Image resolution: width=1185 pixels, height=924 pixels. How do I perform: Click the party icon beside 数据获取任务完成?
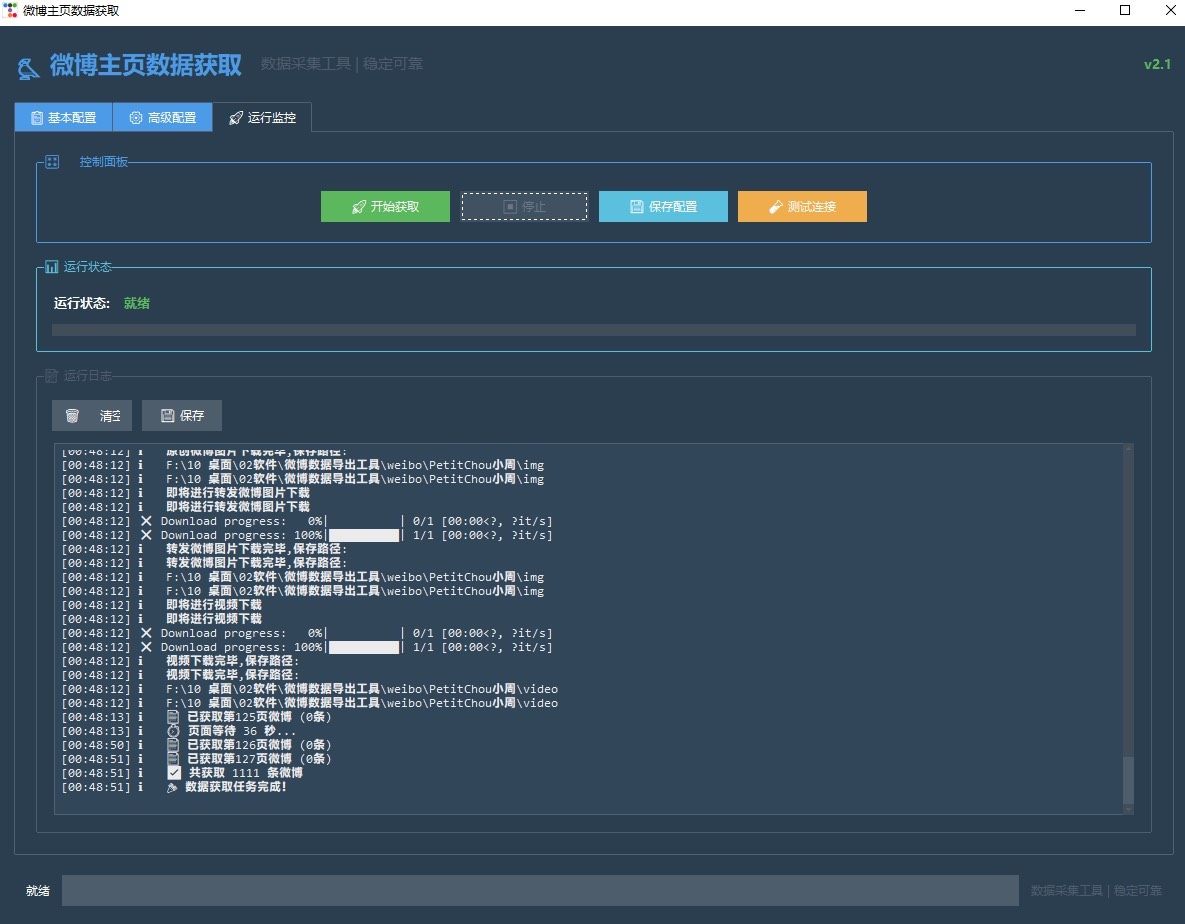click(x=172, y=787)
